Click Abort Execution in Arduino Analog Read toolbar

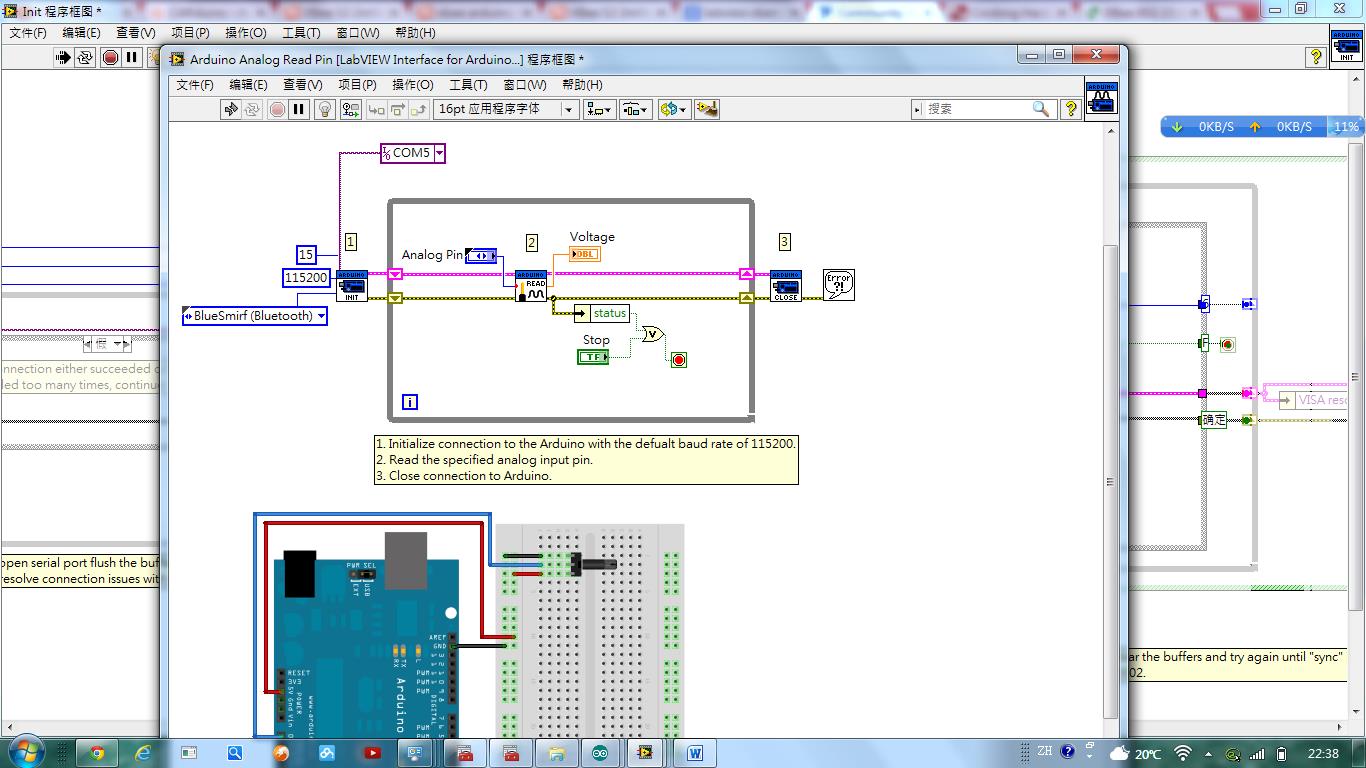coord(277,109)
